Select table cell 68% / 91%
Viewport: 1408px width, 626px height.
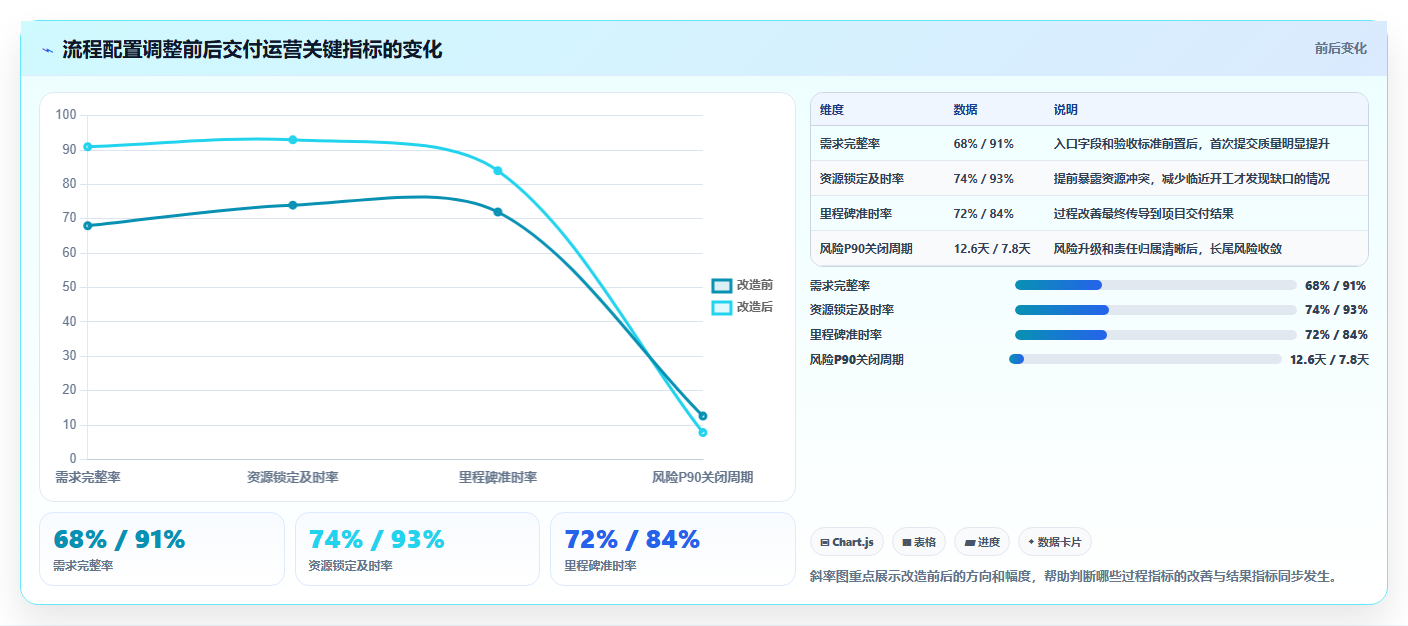984,144
